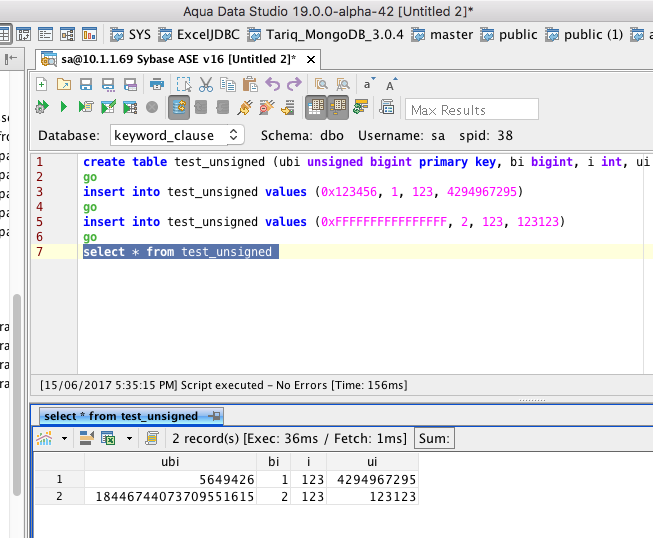The width and height of the screenshot is (653, 538).
Task: Click the grey Stop execution icon
Action: [x=152, y=107]
